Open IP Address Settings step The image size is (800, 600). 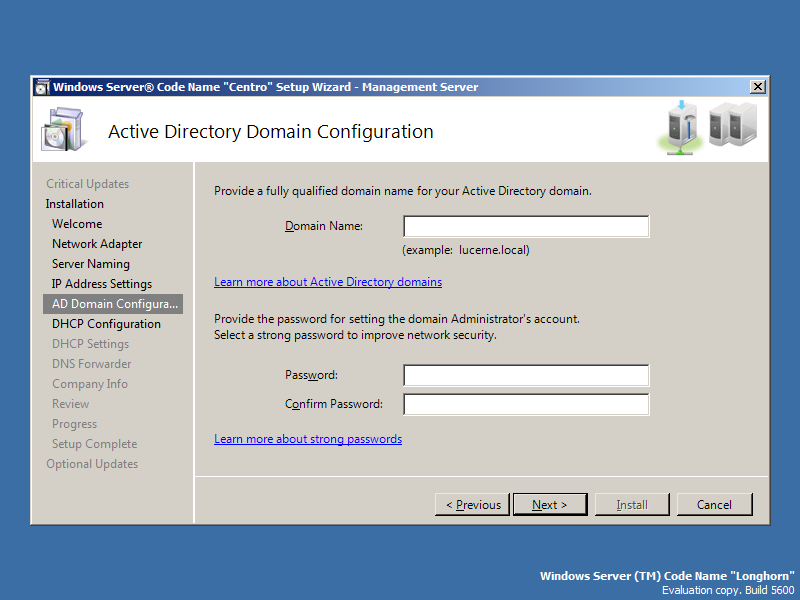point(102,284)
